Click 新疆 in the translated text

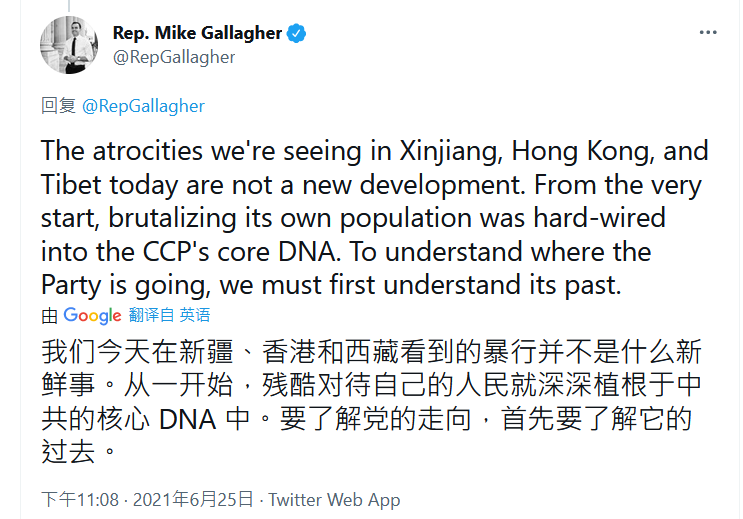coord(213,353)
